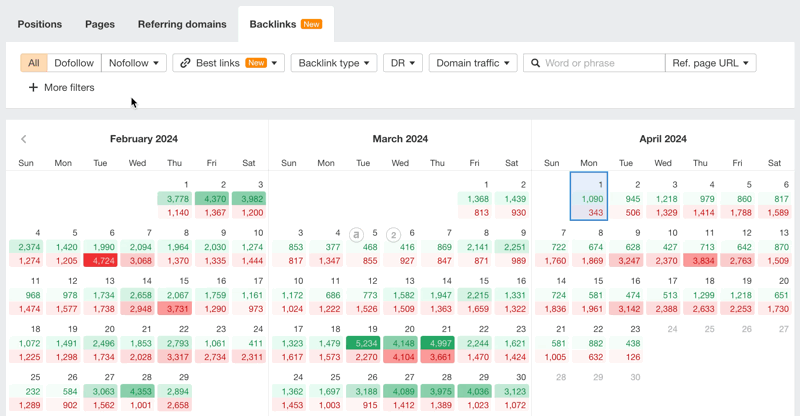
Task: Click the 1,788 lost links on April 5
Action: pos(737,212)
